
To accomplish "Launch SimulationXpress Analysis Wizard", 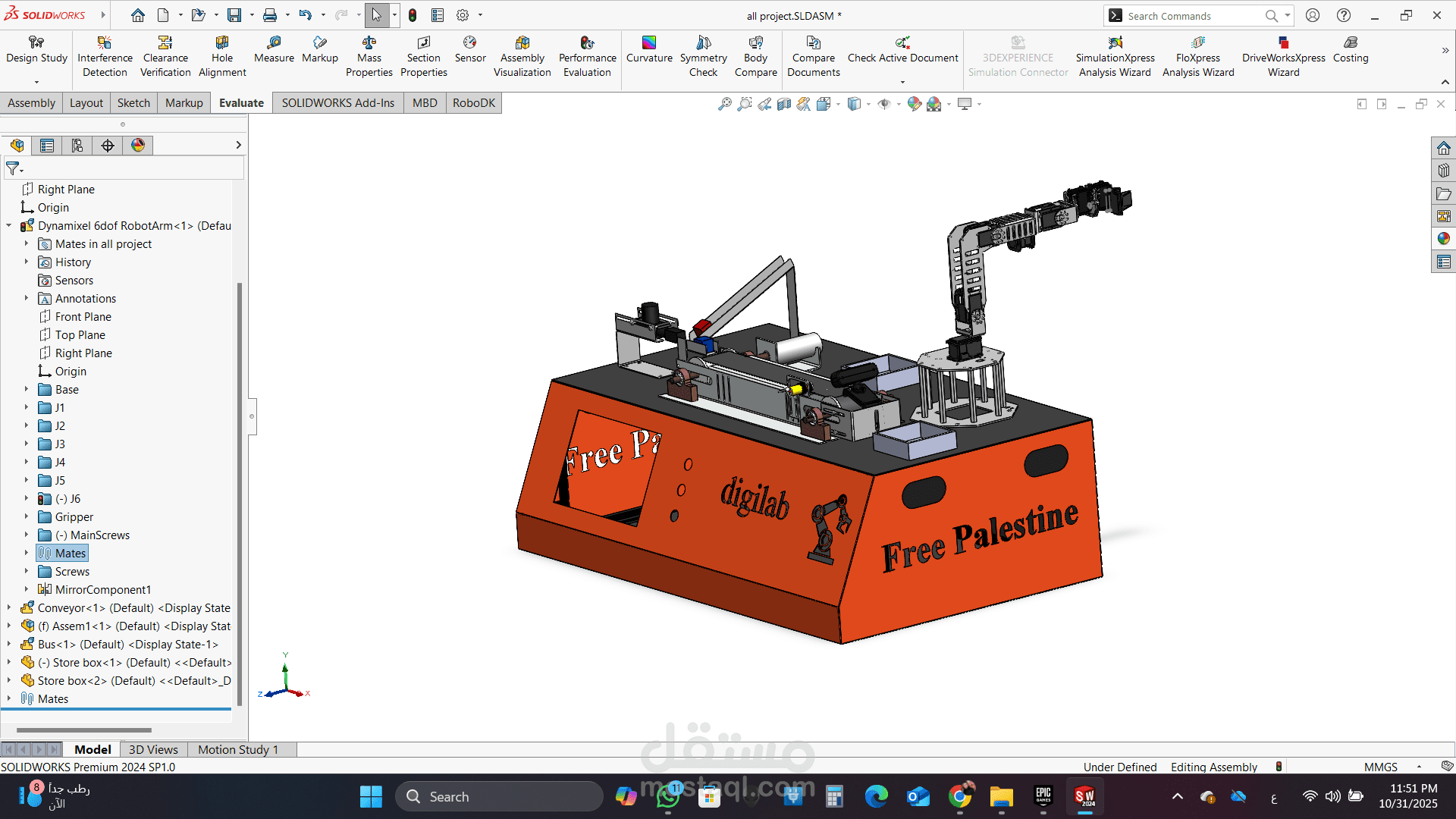I will 1115,56.
